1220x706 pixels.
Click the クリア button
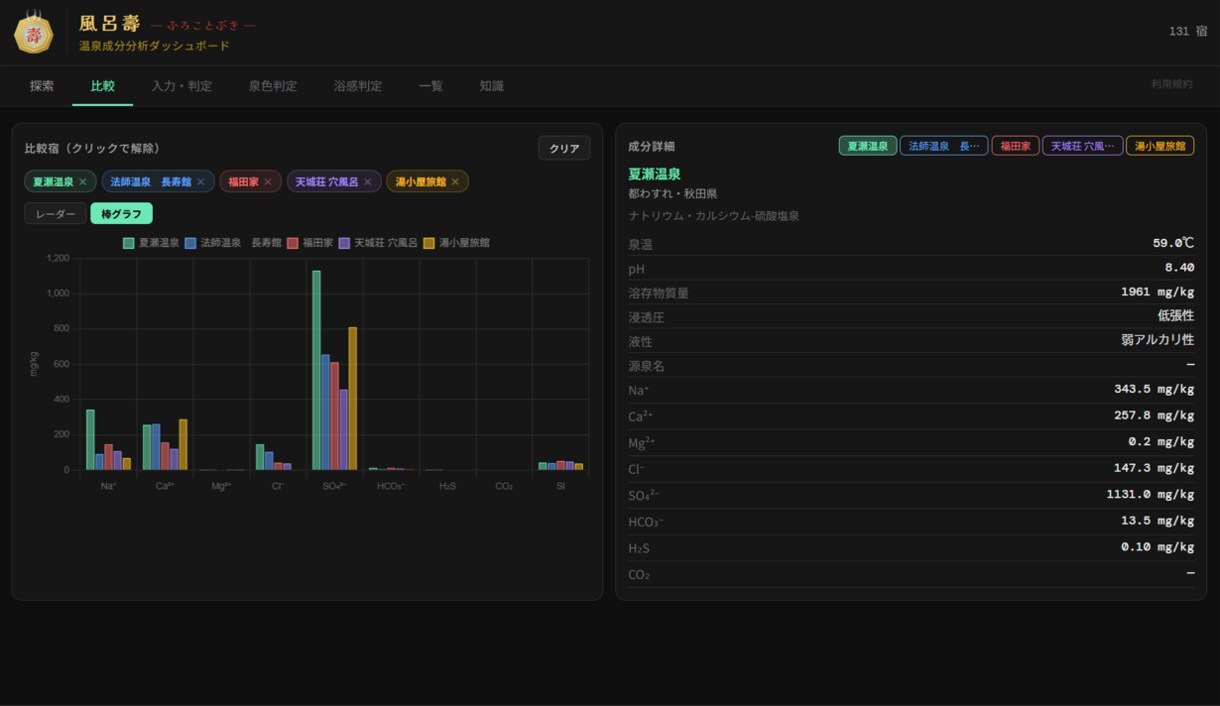pyautogui.click(x=564, y=148)
